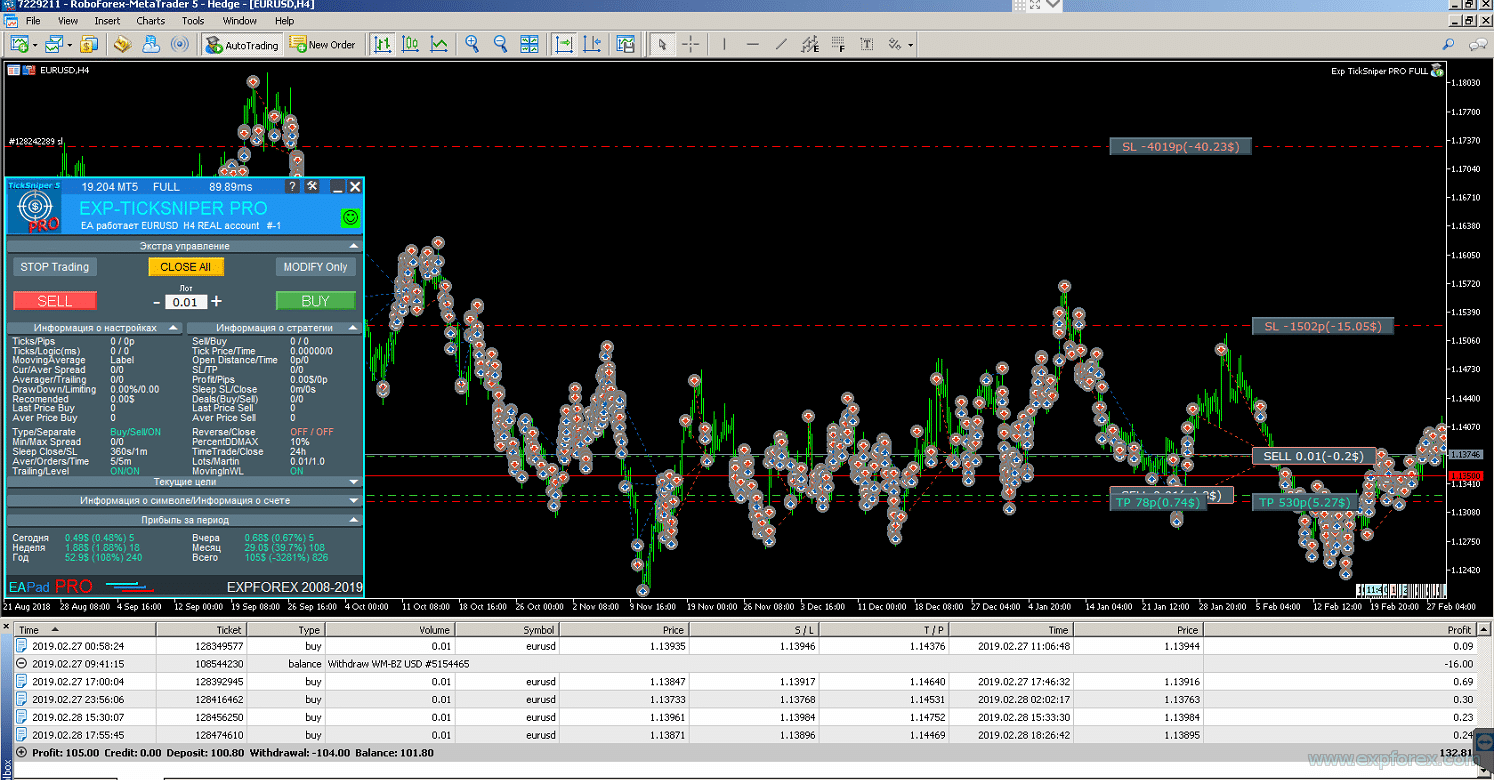Enable chart auto scroll icon

(x=564, y=44)
